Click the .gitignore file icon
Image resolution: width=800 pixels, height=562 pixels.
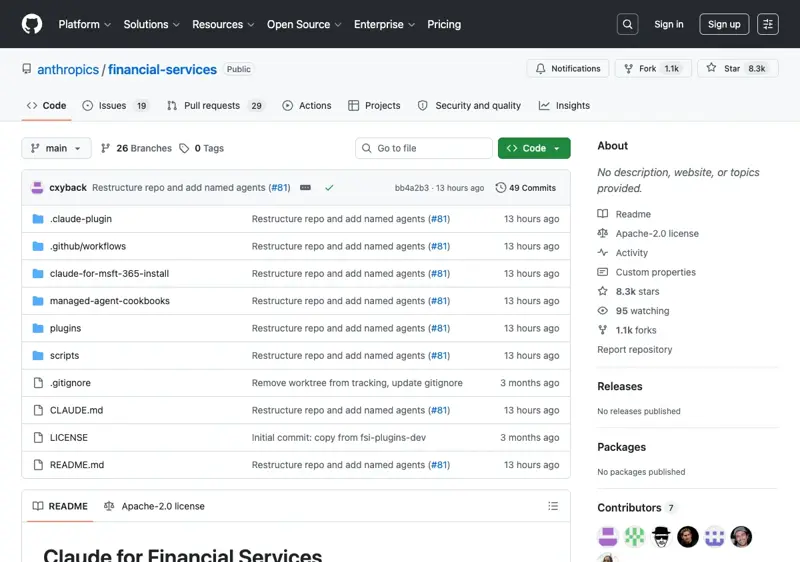pos(38,382)
